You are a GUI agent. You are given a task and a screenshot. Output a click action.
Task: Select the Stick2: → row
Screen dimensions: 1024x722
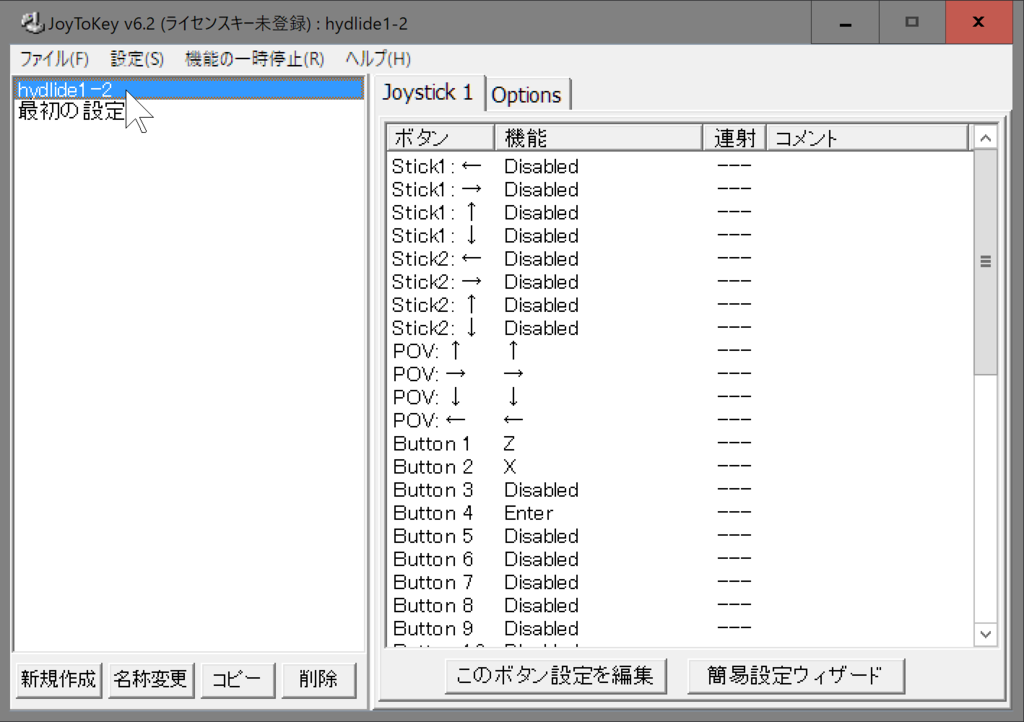pyautogui.click(x=679, y=282)
